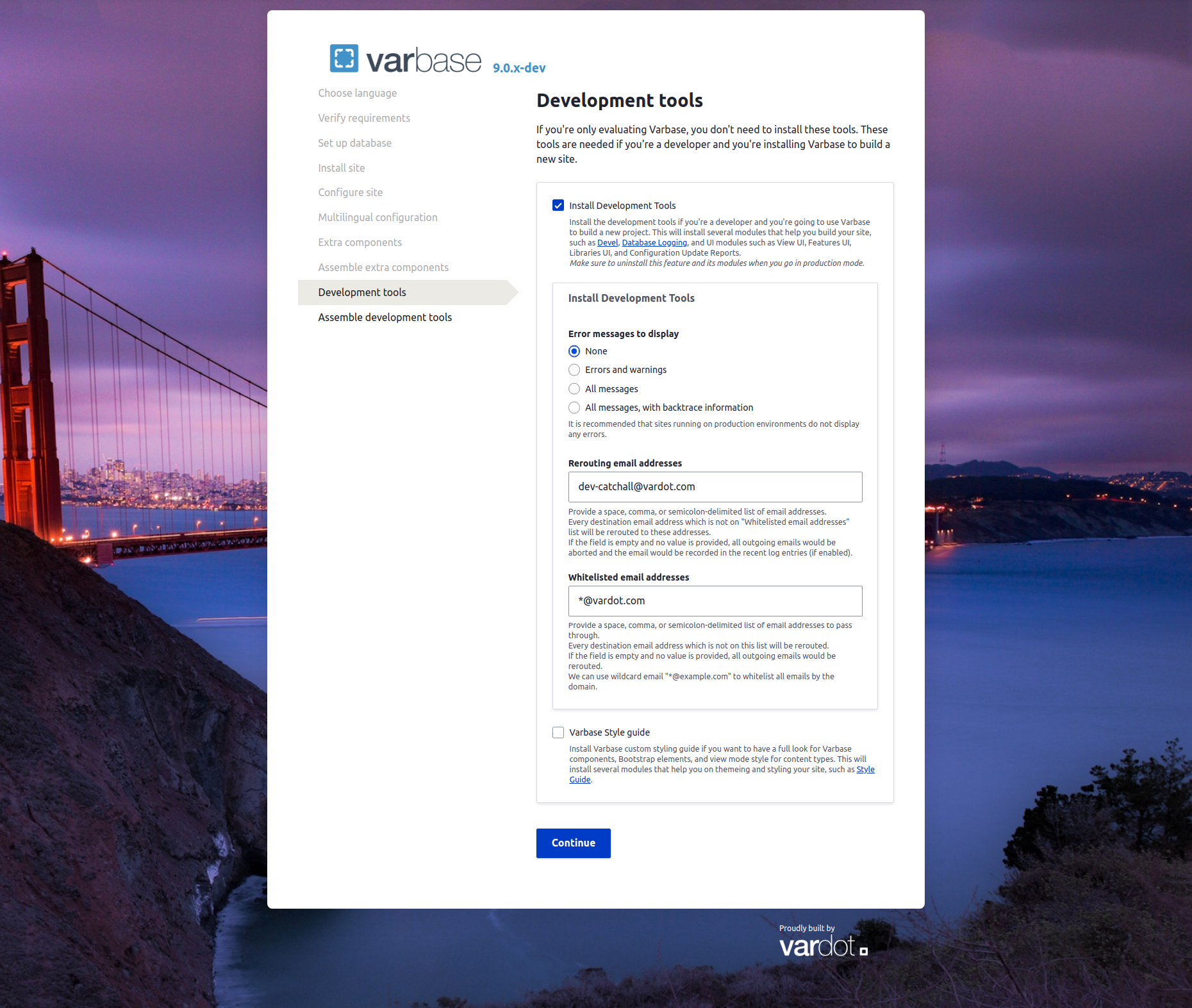This screenshot has width=1192, height=1008.
Task: Click the Vardot footer logo
Action: click(x=822, y=946)
